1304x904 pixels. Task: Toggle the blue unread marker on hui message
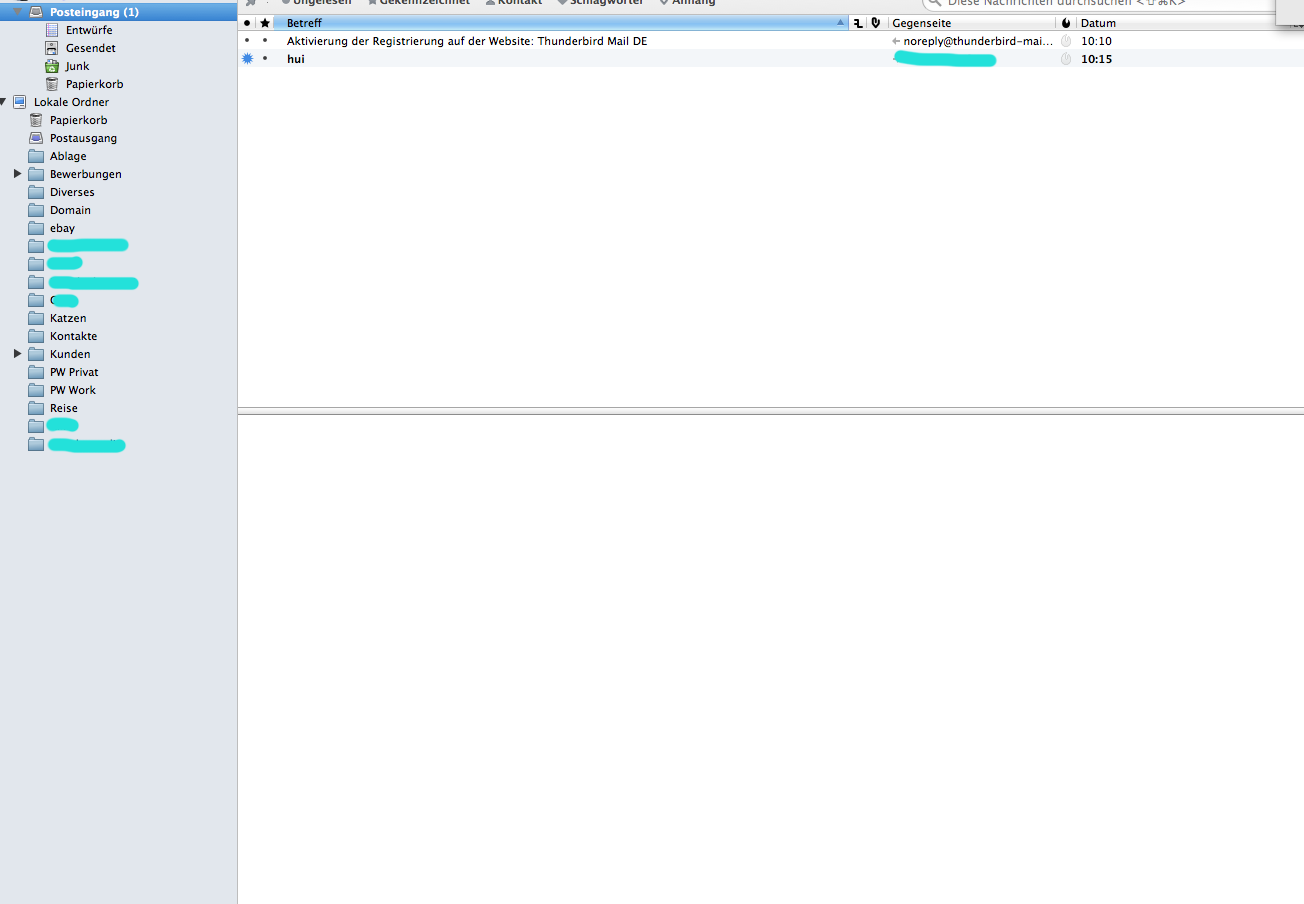coord(247,59)
